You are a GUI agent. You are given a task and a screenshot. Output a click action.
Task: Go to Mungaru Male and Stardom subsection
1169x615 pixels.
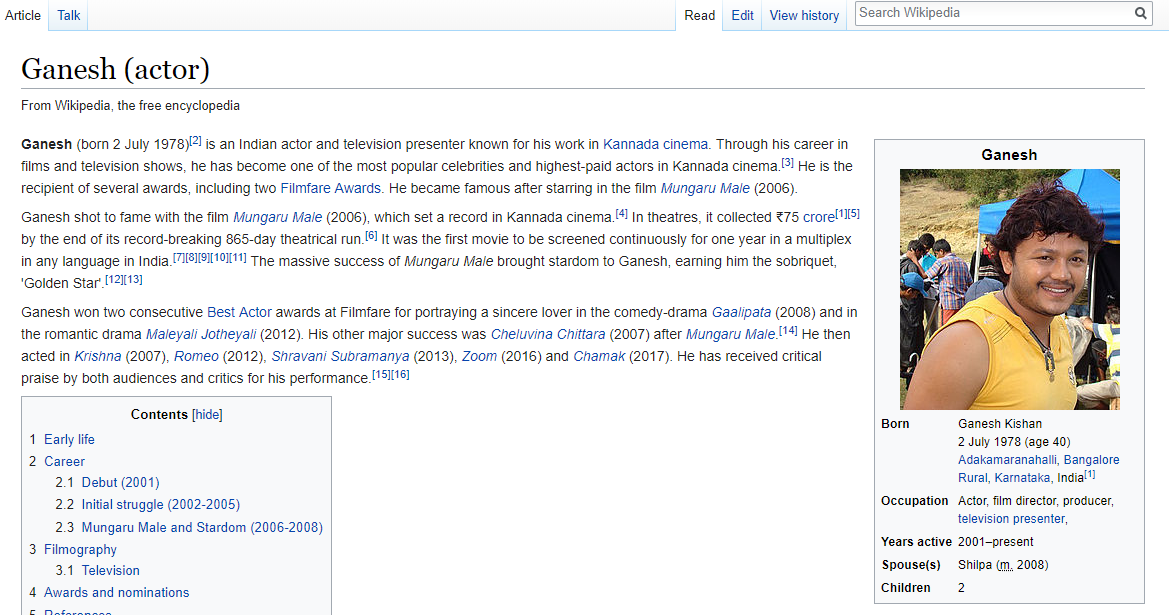202,527
